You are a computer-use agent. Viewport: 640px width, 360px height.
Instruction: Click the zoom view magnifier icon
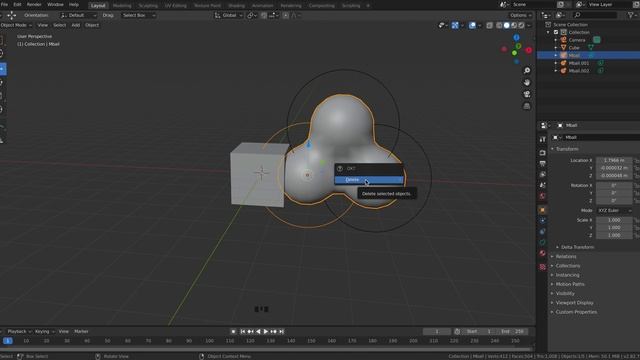point(527,71)
